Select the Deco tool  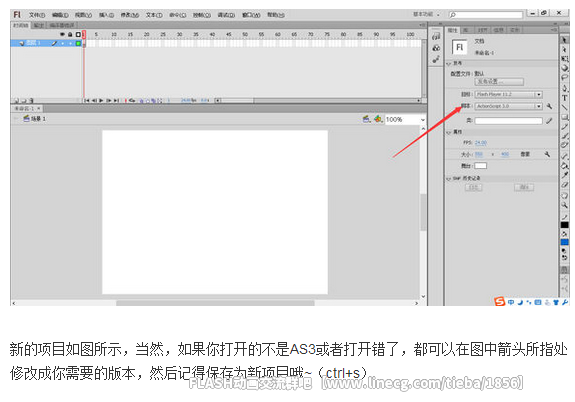[x=564, y=145]
